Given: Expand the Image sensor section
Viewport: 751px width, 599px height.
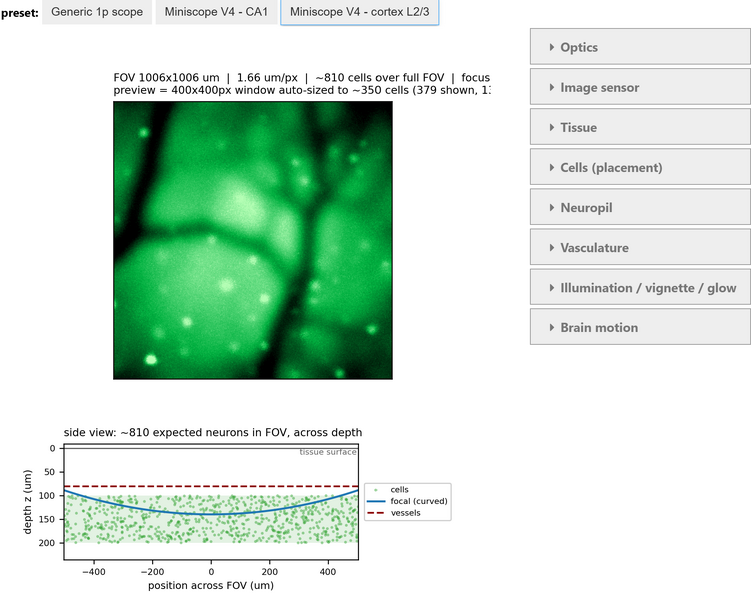Looking at the screenshot, I should [640, 87].
